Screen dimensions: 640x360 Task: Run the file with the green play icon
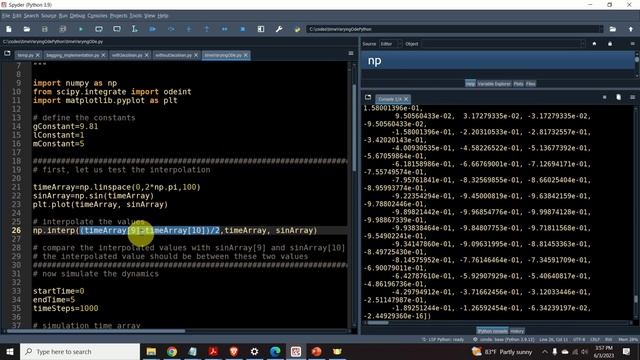tap(81, 29)
